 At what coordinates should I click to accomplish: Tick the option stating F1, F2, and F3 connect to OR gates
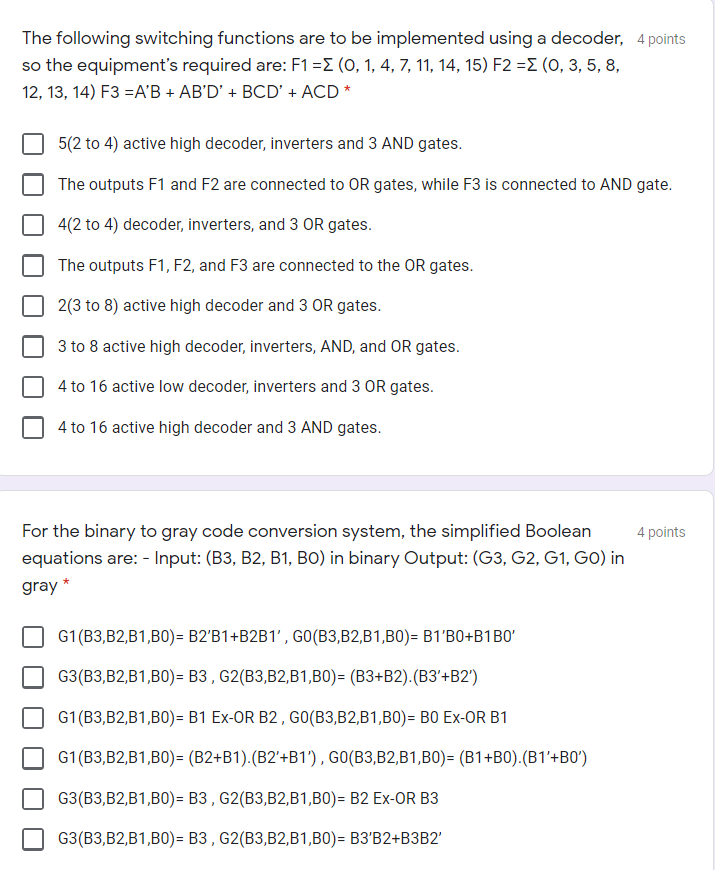click(x=33, y=265)
